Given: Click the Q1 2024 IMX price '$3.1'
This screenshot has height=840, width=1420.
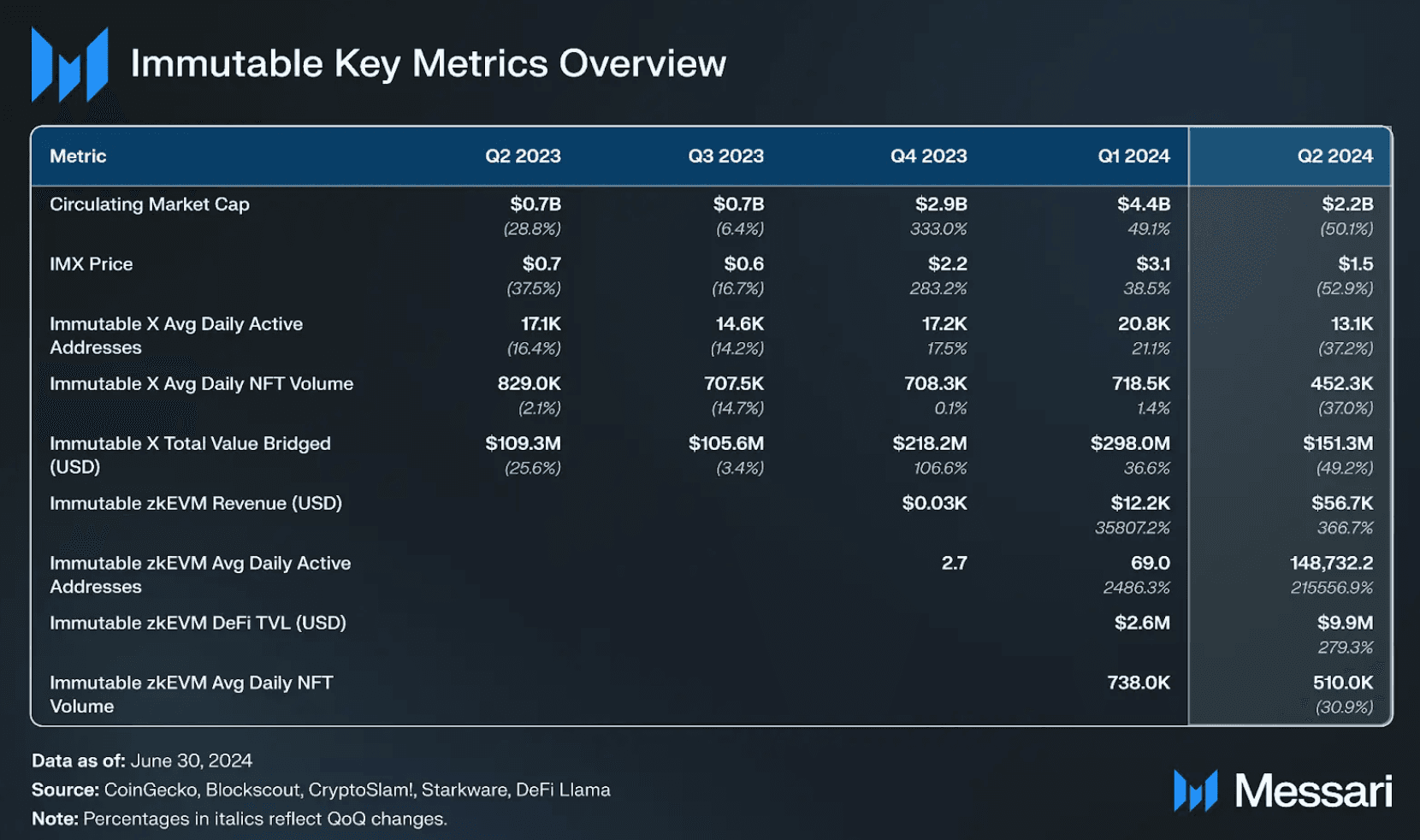Looking at the screenshot, I should pos(1153,263).
